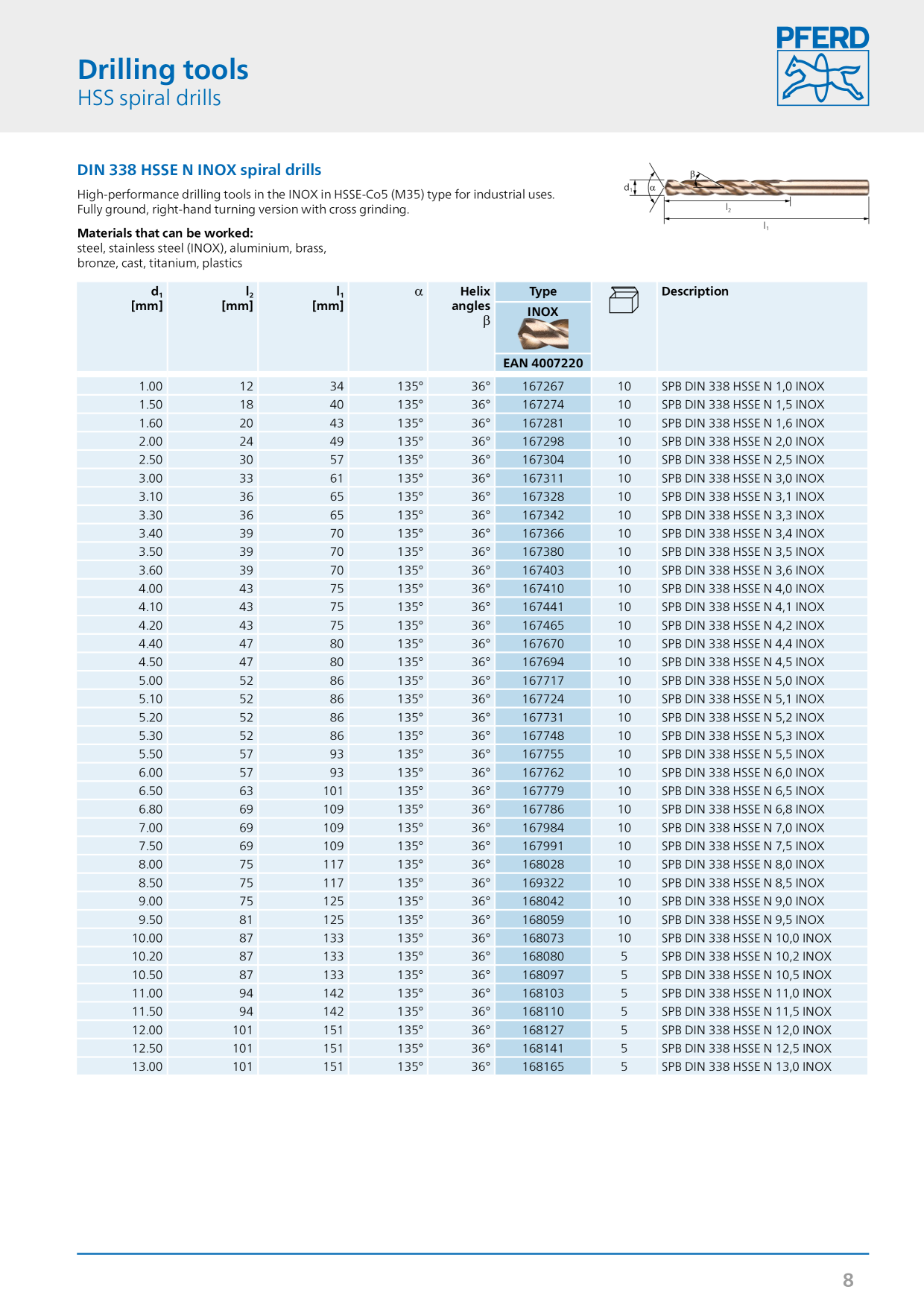Click diameter value 11.50
Viewport: 924px width, 1307px height.
(x=148, y=1011)
